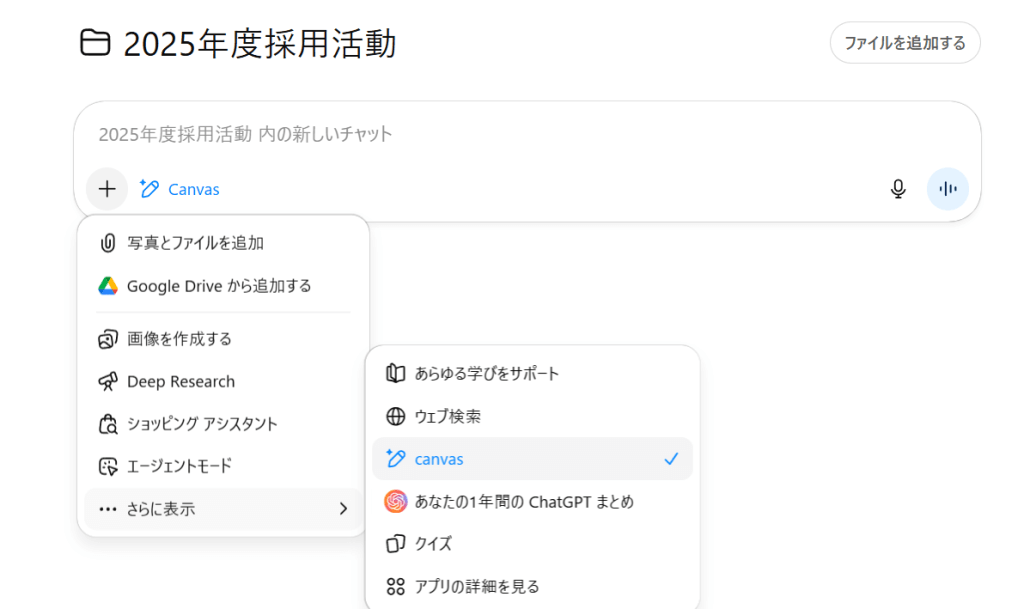The width and height of the screenshot is (1024, 609).
Task: Choose 画像を作成する from menu
Action: point(179,339)
